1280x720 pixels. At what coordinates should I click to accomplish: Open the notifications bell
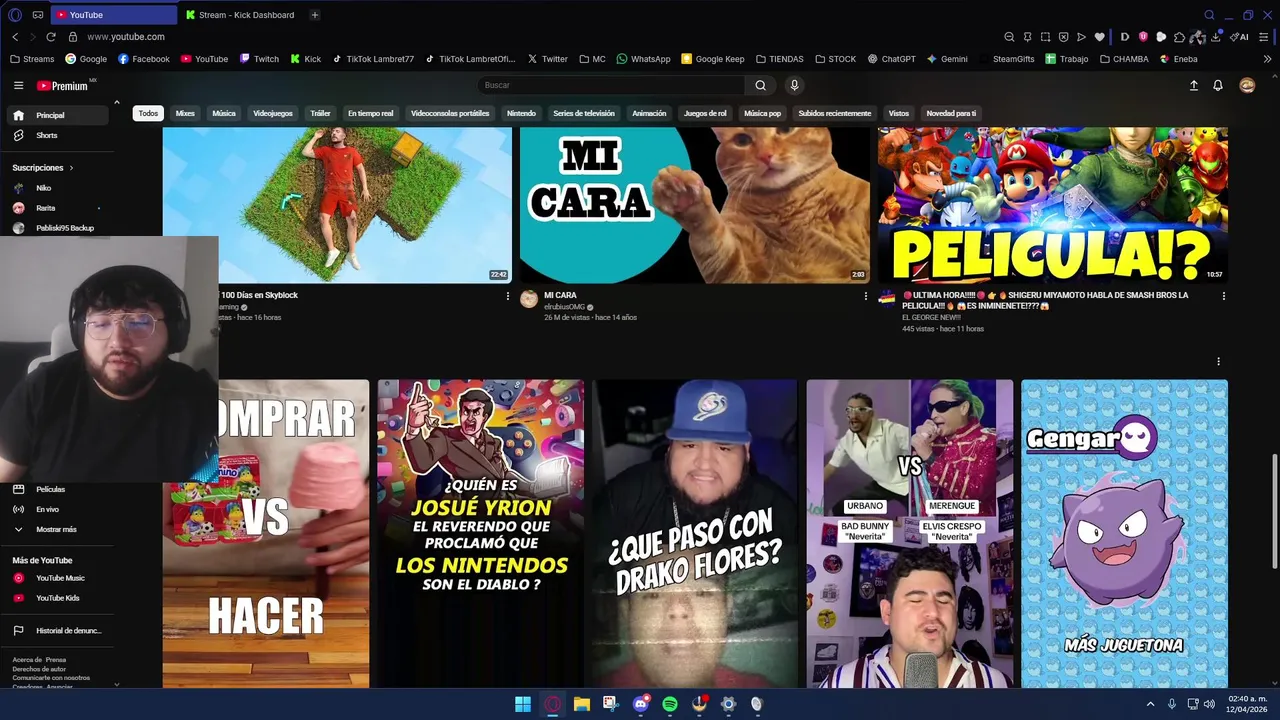point(1218,86)
